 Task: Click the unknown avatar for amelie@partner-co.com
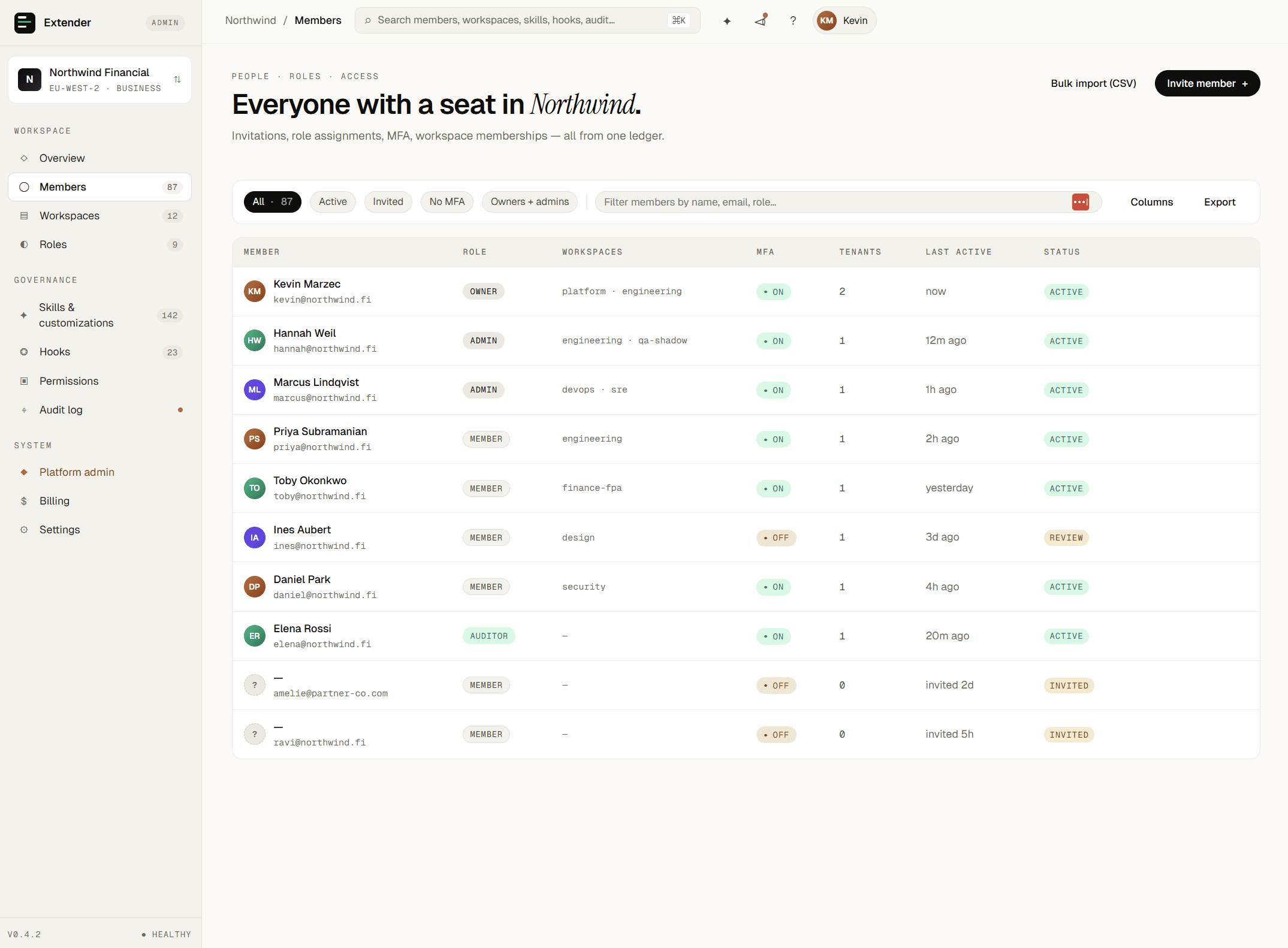tap(255, 685)
